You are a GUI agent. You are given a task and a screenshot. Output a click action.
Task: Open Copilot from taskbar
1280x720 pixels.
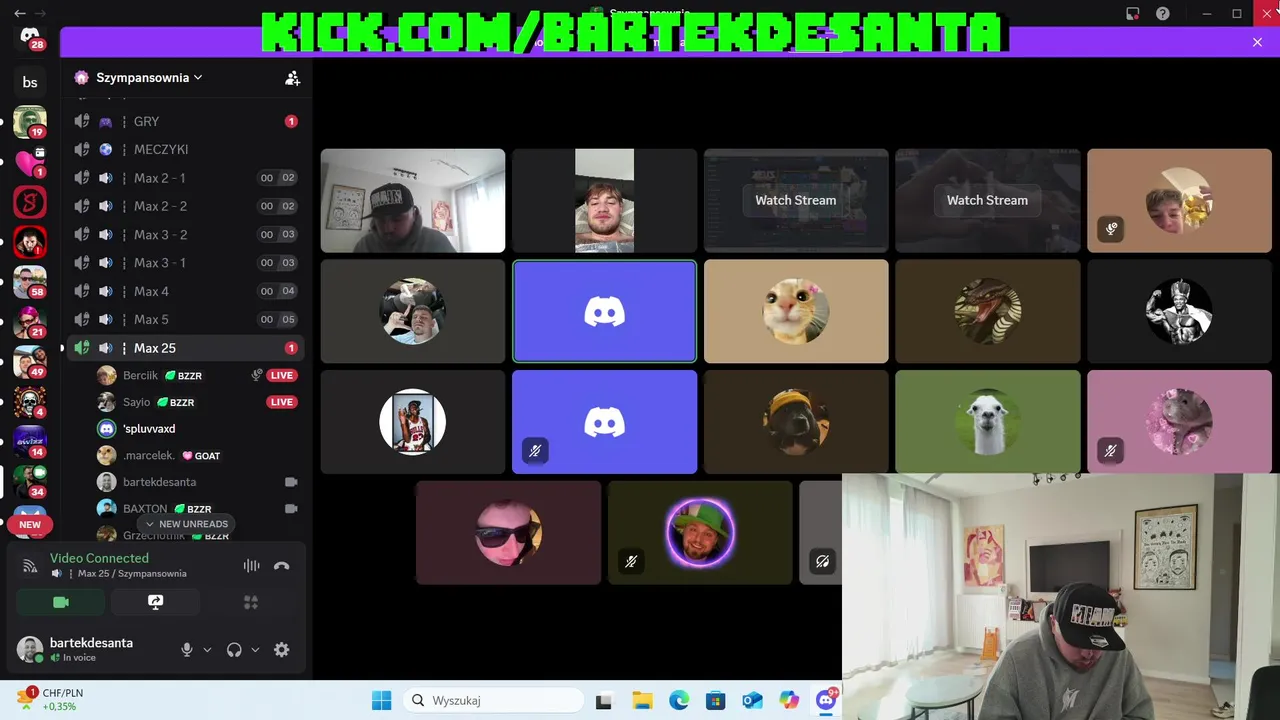pos(789,701)
